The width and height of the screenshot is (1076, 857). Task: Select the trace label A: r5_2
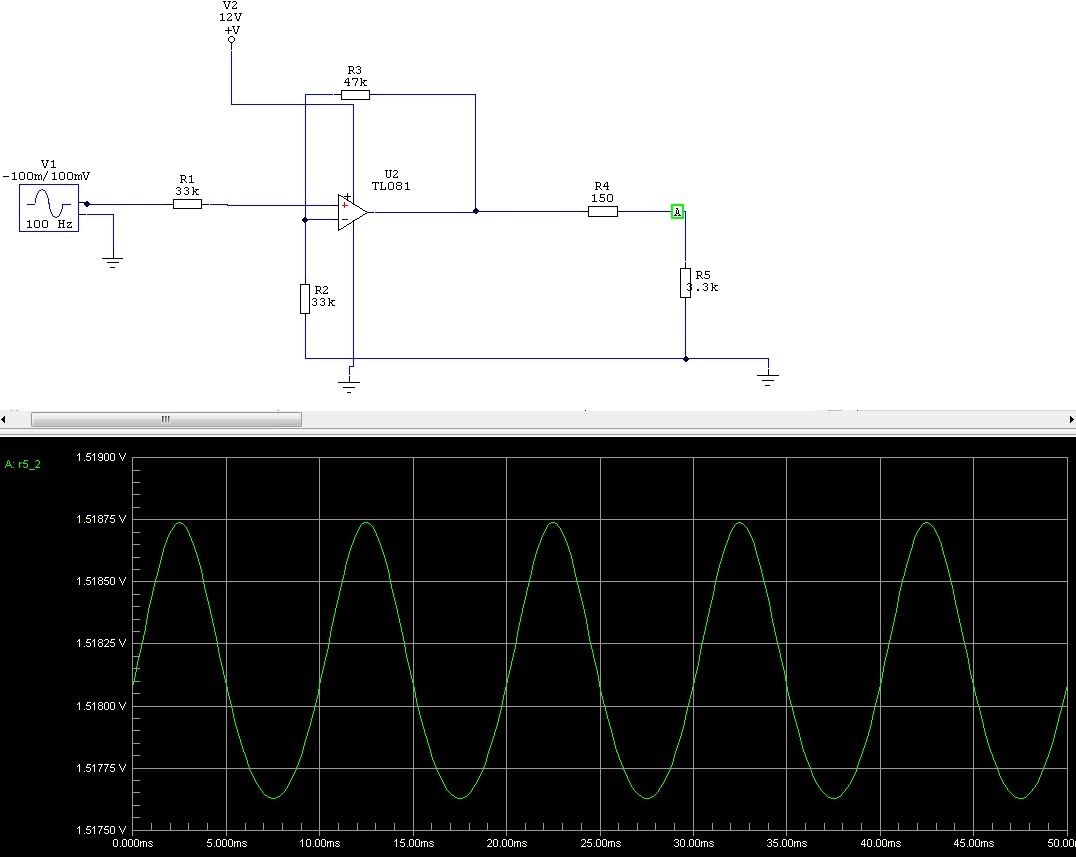[23, 465]
